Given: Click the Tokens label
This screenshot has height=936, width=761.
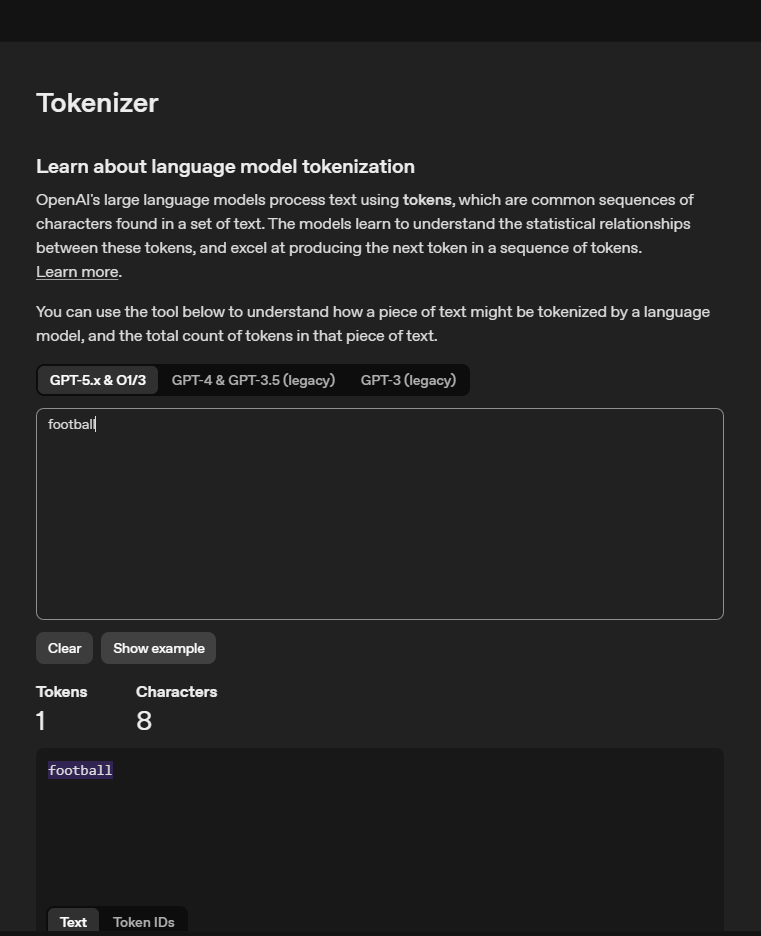Looking at the screenshot, I should [61, 692].
